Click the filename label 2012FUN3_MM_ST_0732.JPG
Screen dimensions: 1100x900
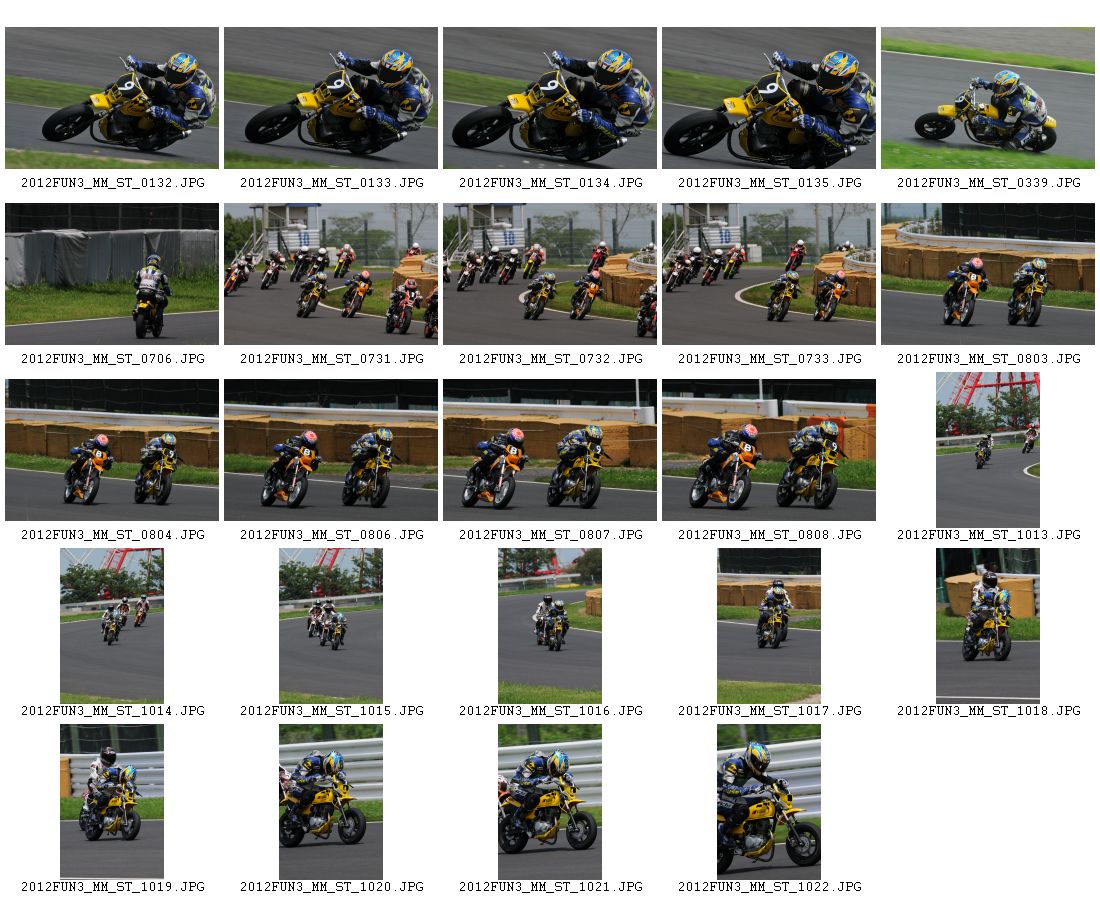[551, 358]
